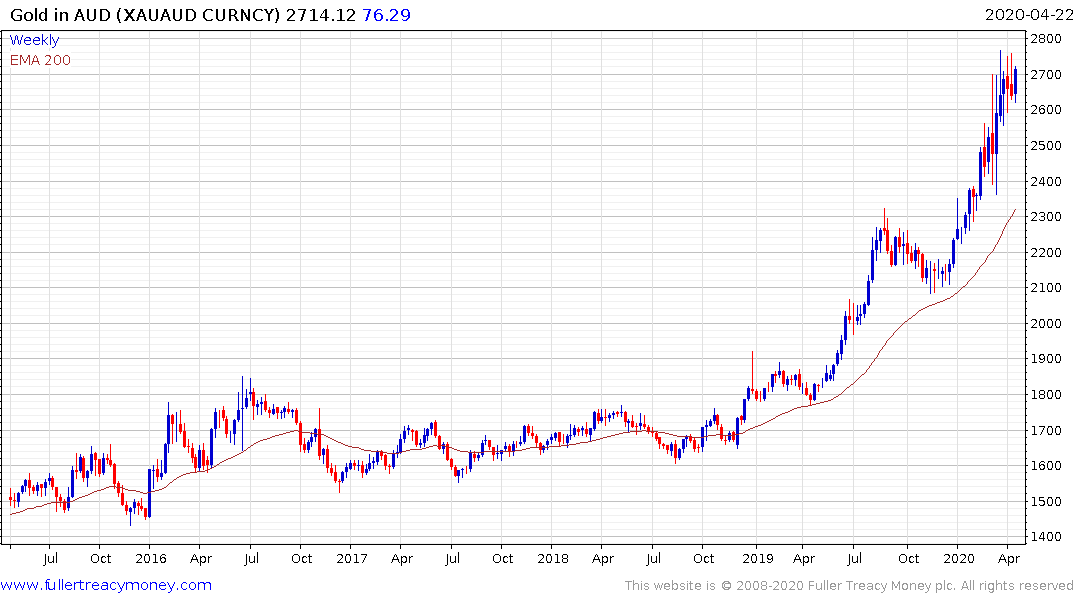The width and height of the screenshot is (1075, 600).
Task: Select the price value 2714.12
Action: click(321, 15)
